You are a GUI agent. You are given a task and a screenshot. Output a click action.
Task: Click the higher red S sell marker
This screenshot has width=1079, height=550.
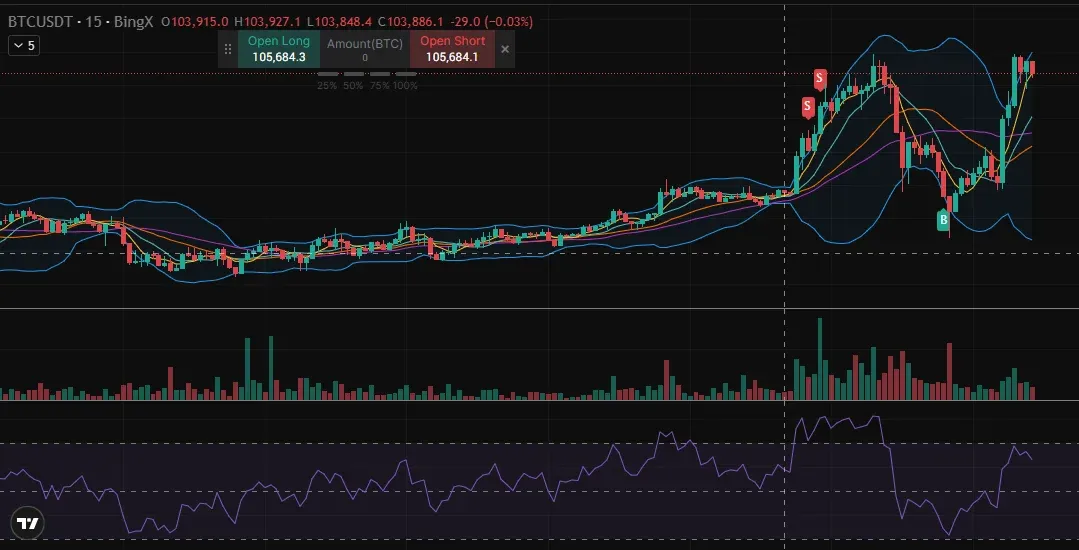pyautogui.click(x=820, y=78)
